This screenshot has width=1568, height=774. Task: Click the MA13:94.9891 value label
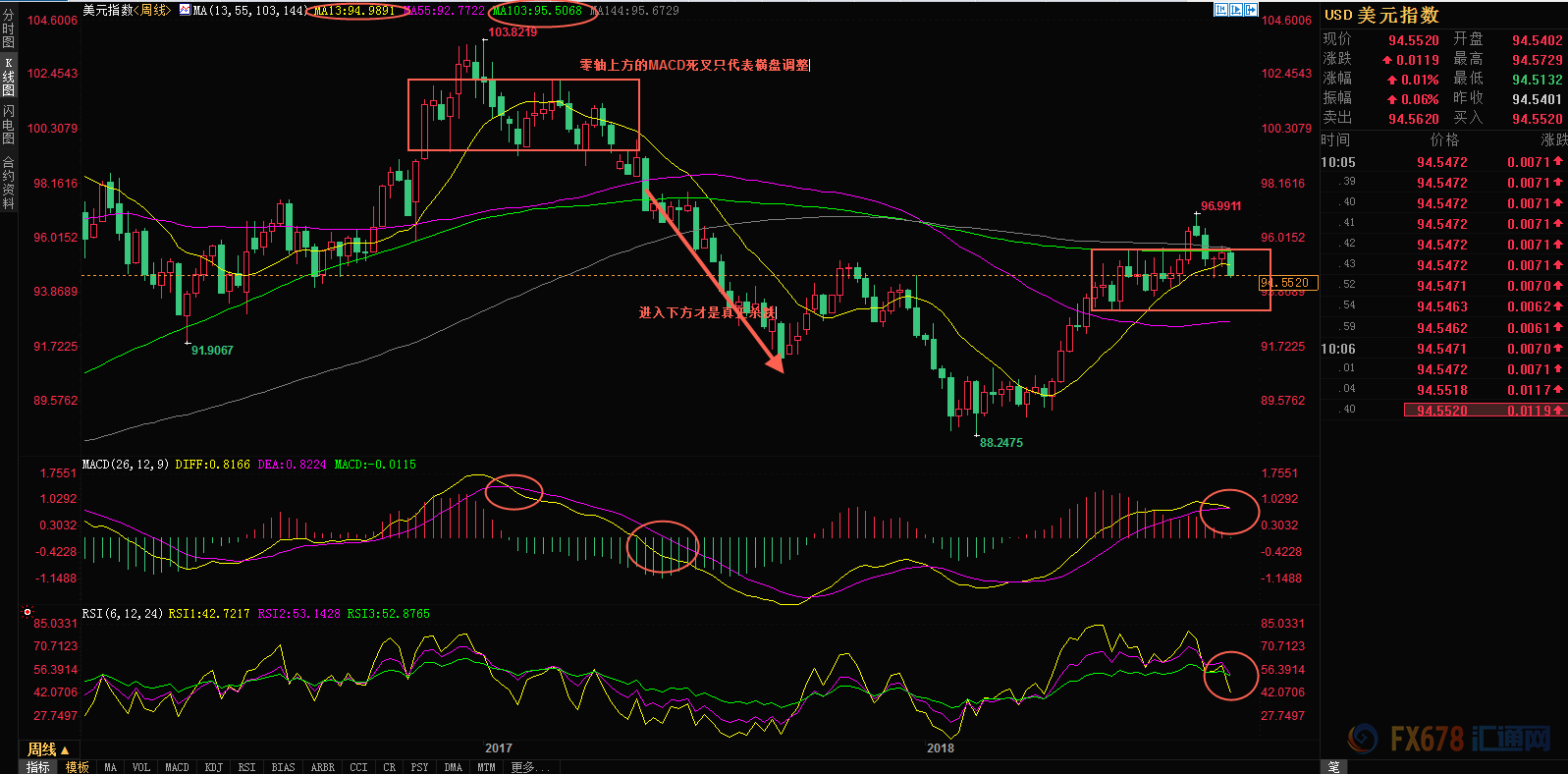[354, 11]
